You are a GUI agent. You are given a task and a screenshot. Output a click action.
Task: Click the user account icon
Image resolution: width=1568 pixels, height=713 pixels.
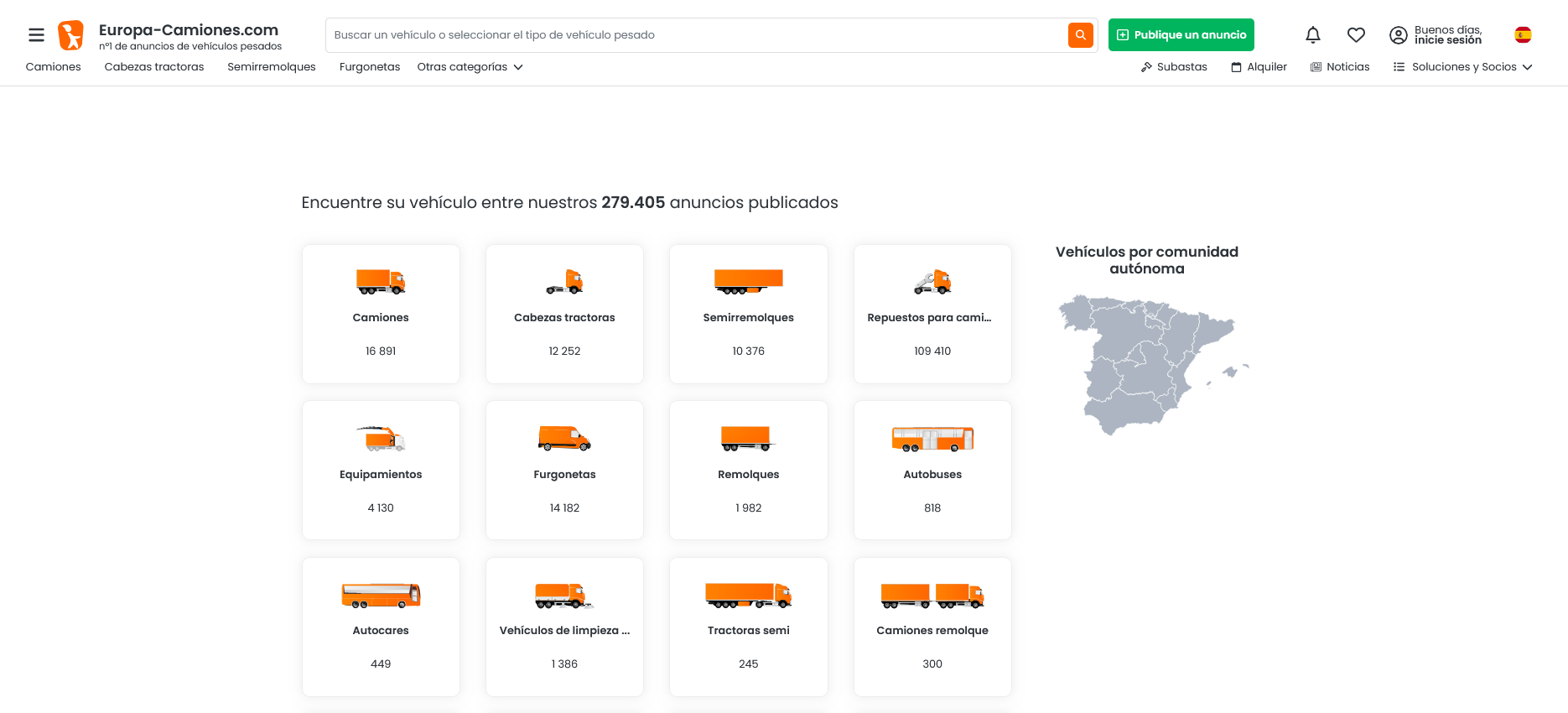(x=1398, y=35)
